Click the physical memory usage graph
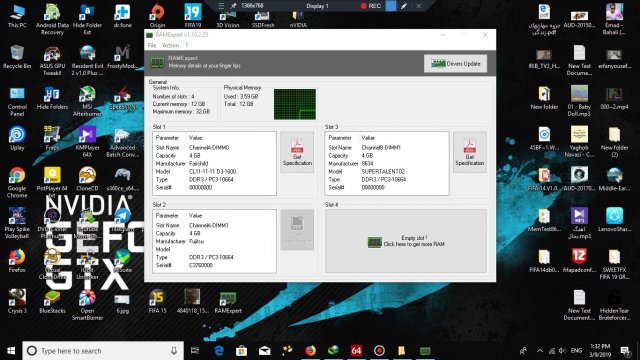 coord(295,104)
